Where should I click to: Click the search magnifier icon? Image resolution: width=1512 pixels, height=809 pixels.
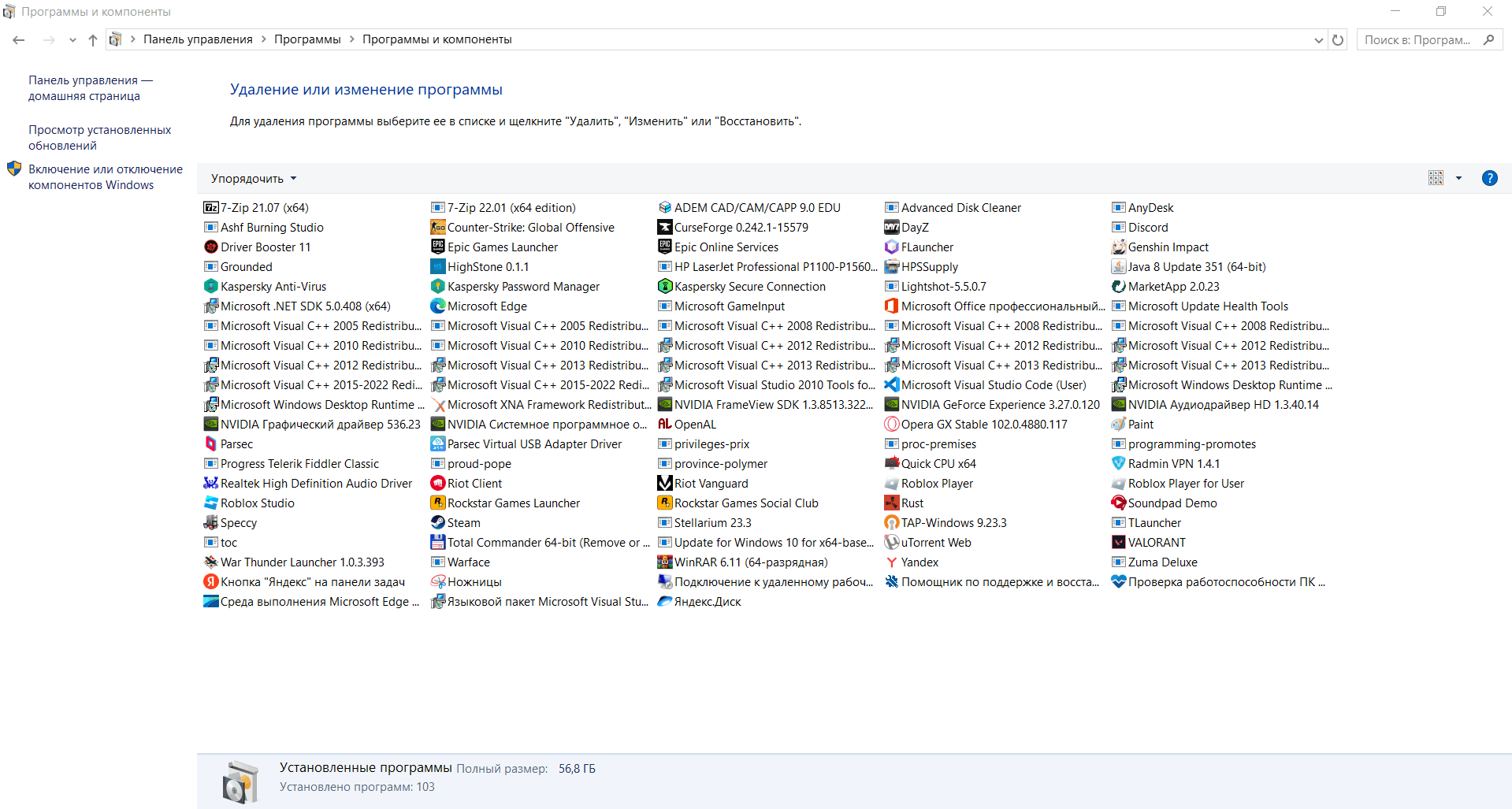point(1488,40)
